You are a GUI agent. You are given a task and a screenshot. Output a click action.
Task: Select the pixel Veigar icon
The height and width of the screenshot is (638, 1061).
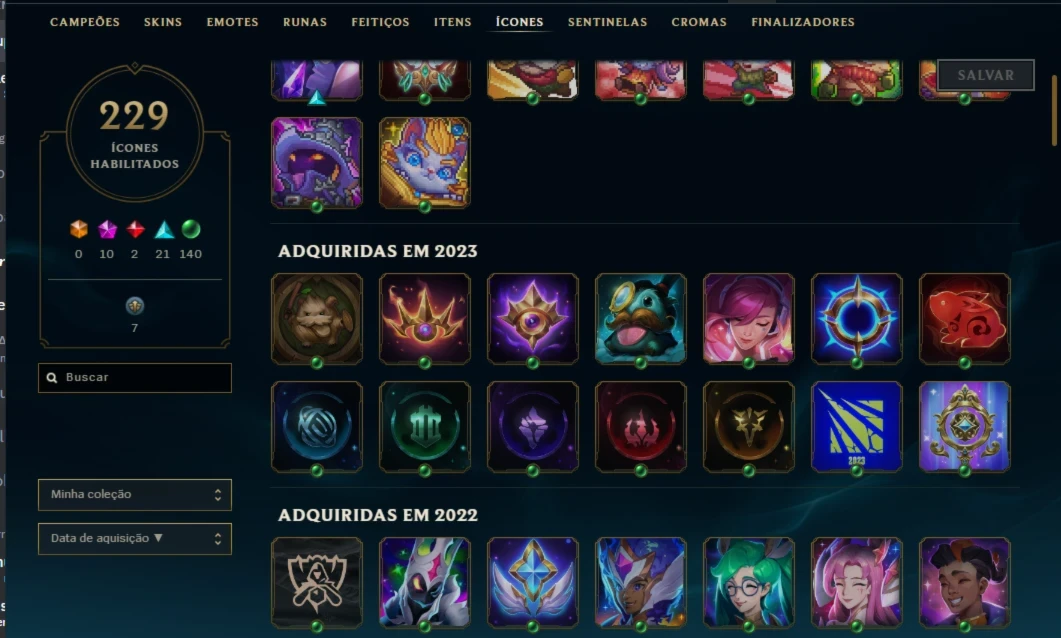317,162
